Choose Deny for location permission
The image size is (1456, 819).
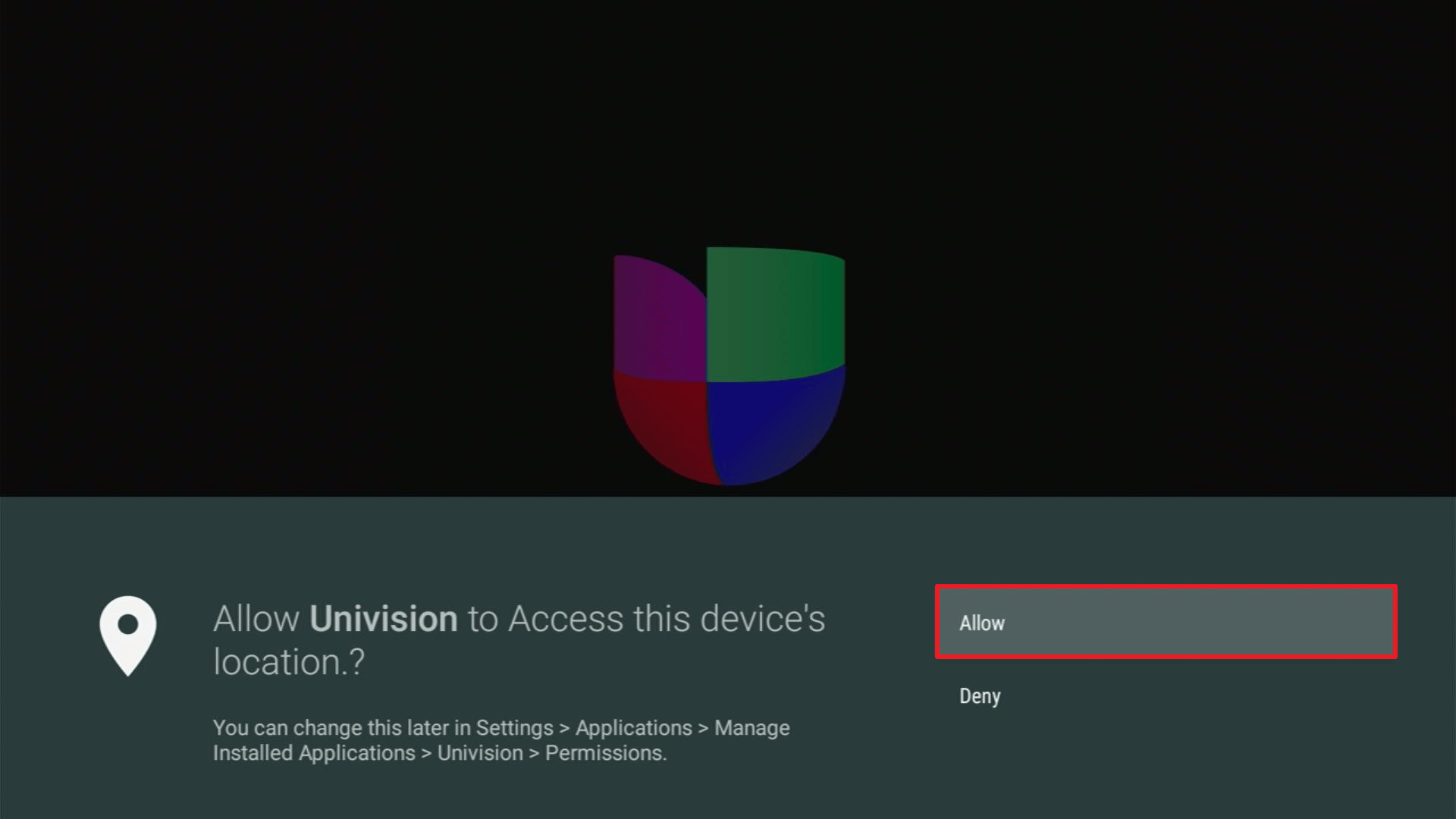tap(1166, 695)
